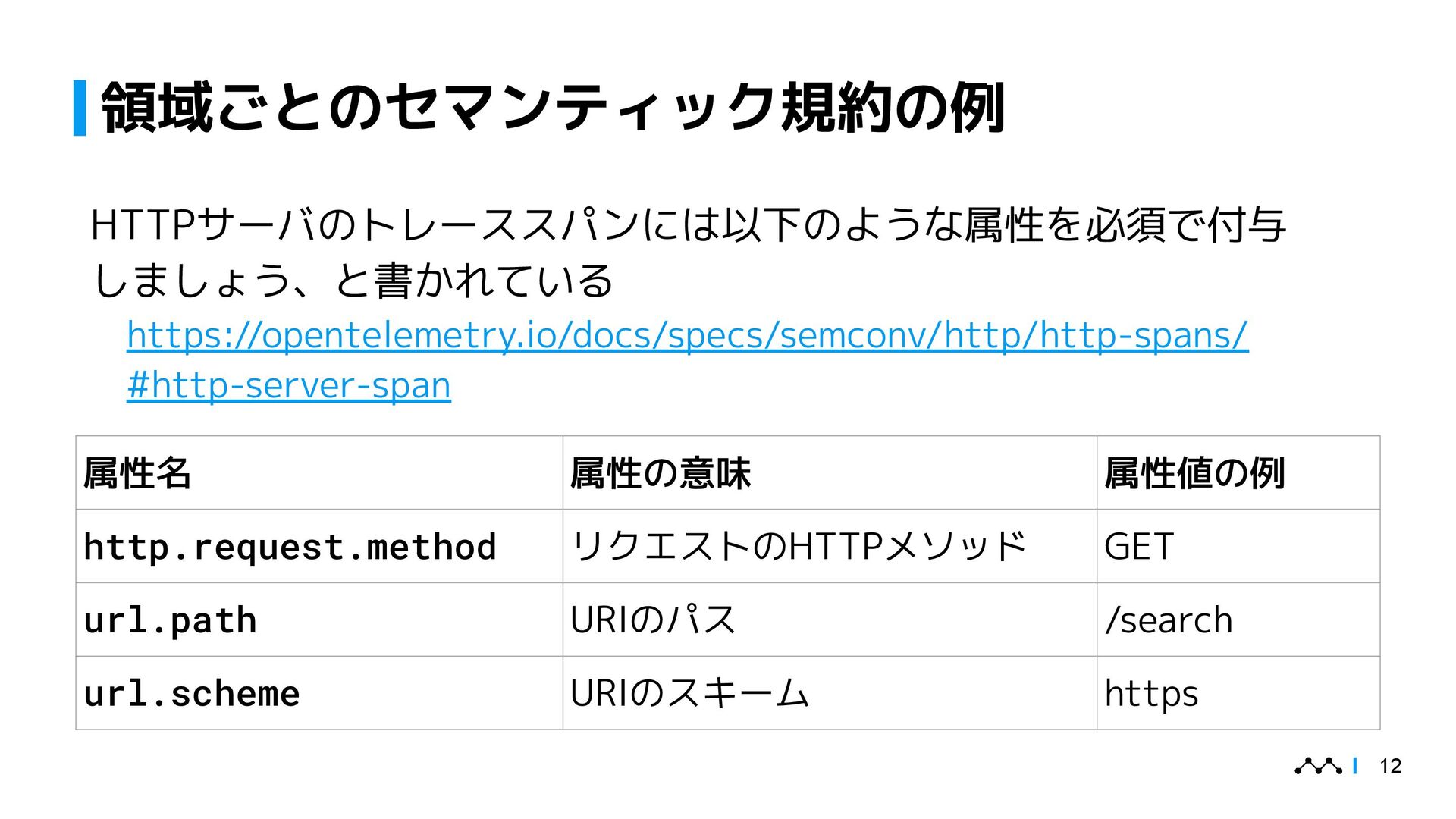Click the blue vertical divider near page number
Screen dimensions: 1456x819
click(x=1355, y=766)
